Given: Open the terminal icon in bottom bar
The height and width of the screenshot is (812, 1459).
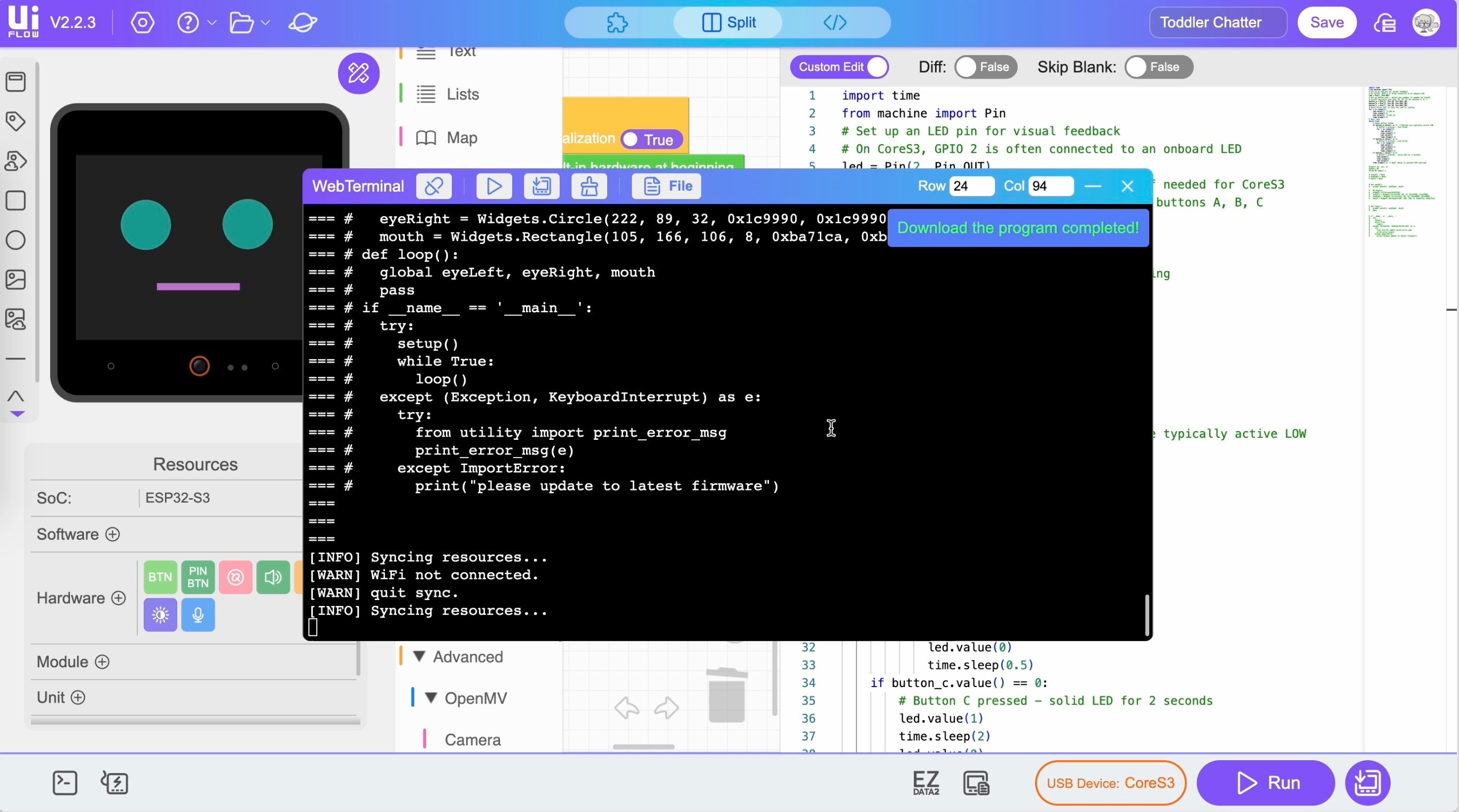Looking at the screenshot, I should click(x=65, y=783).
